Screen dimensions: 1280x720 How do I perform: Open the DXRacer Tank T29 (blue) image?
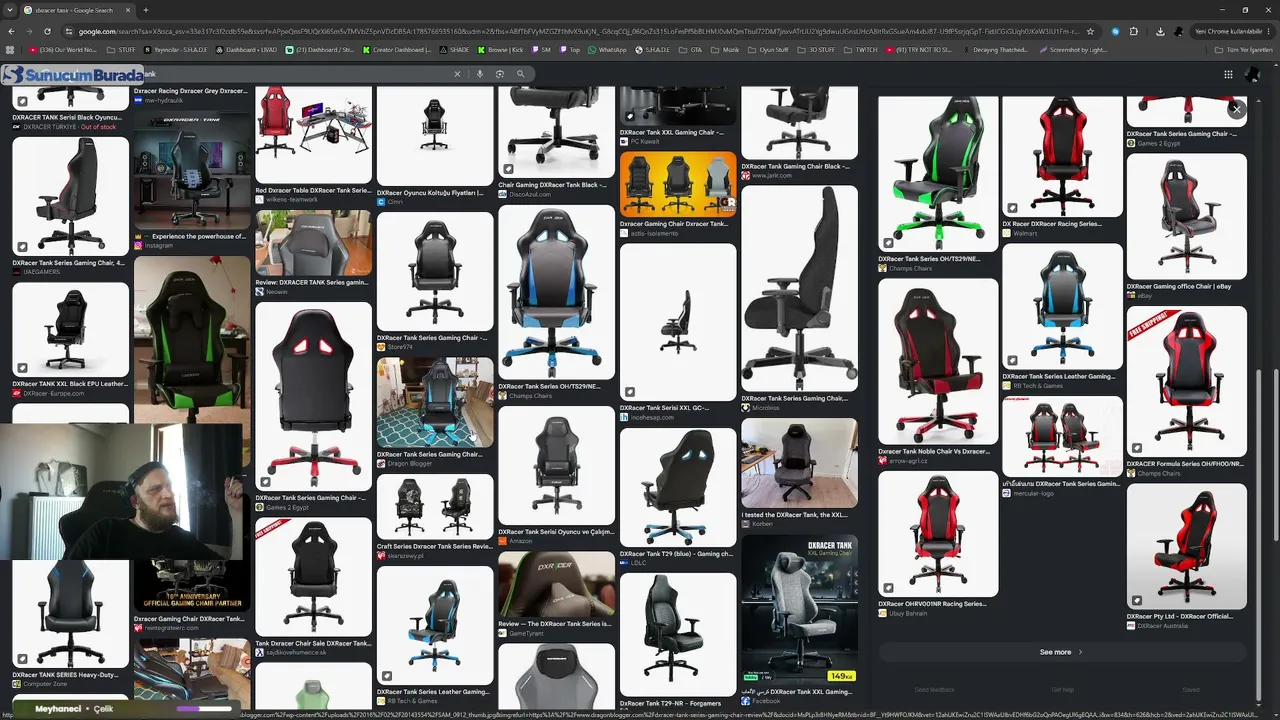point(678,488)
